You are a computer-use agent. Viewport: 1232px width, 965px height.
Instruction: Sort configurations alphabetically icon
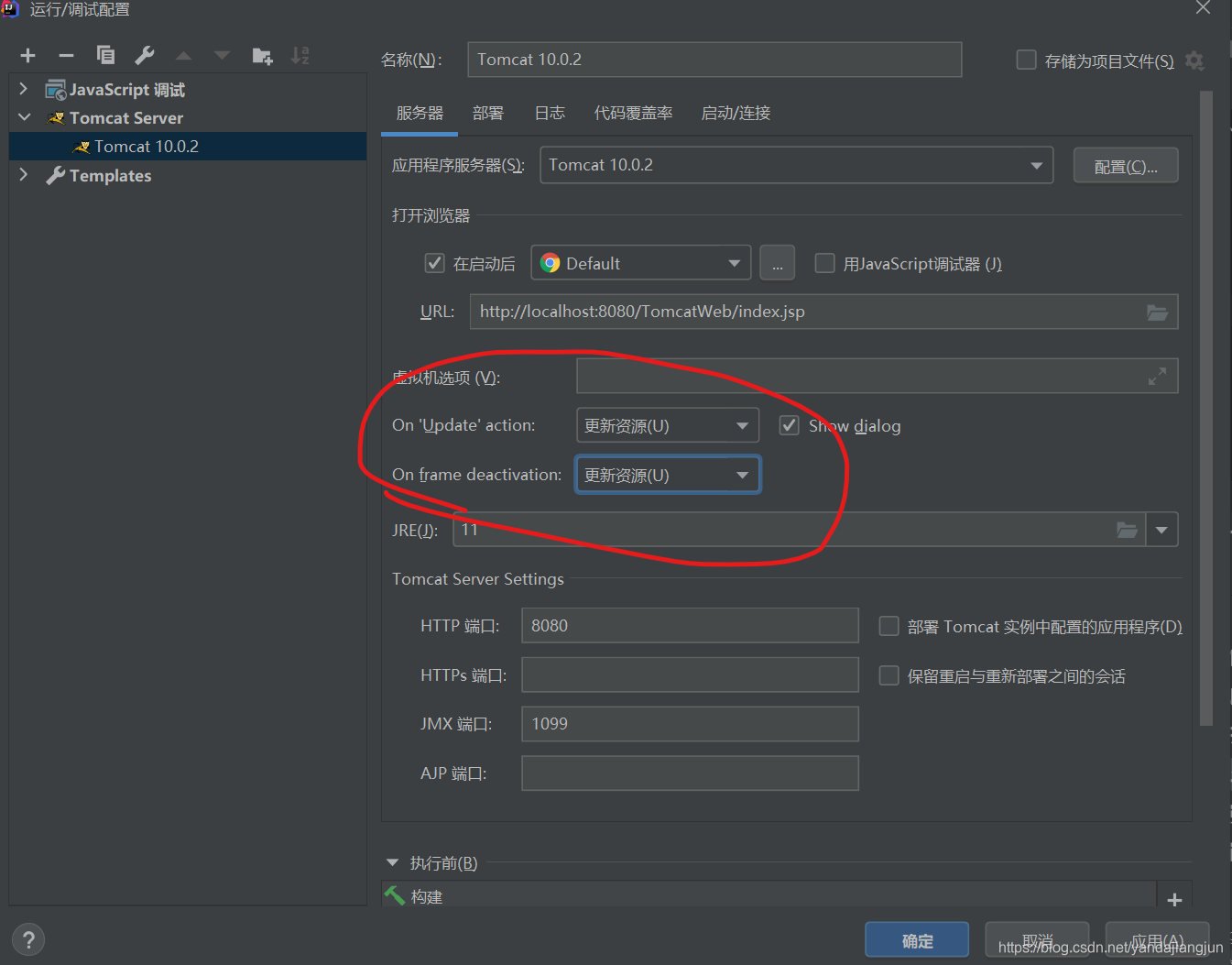click(300, 56)
